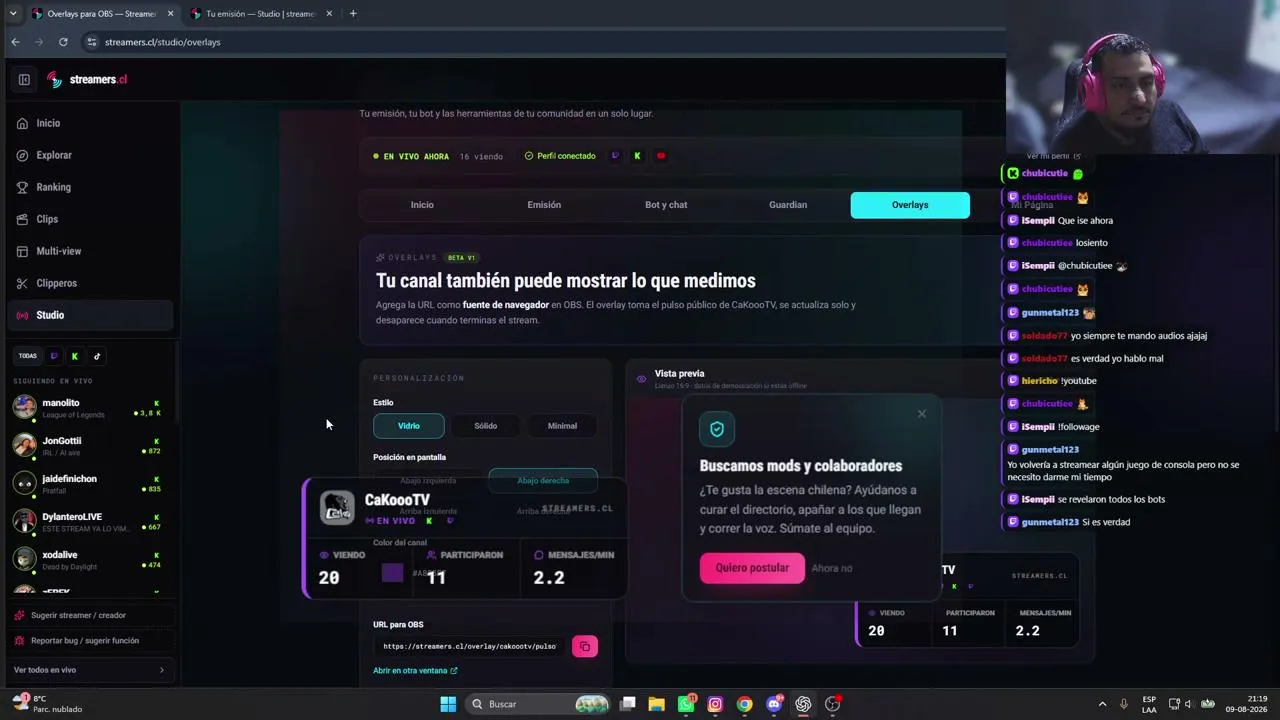The height and width of the screenshot is (720, 1280).
Task: Dismiss popup with Ahora no
Action: coord(832,568)
